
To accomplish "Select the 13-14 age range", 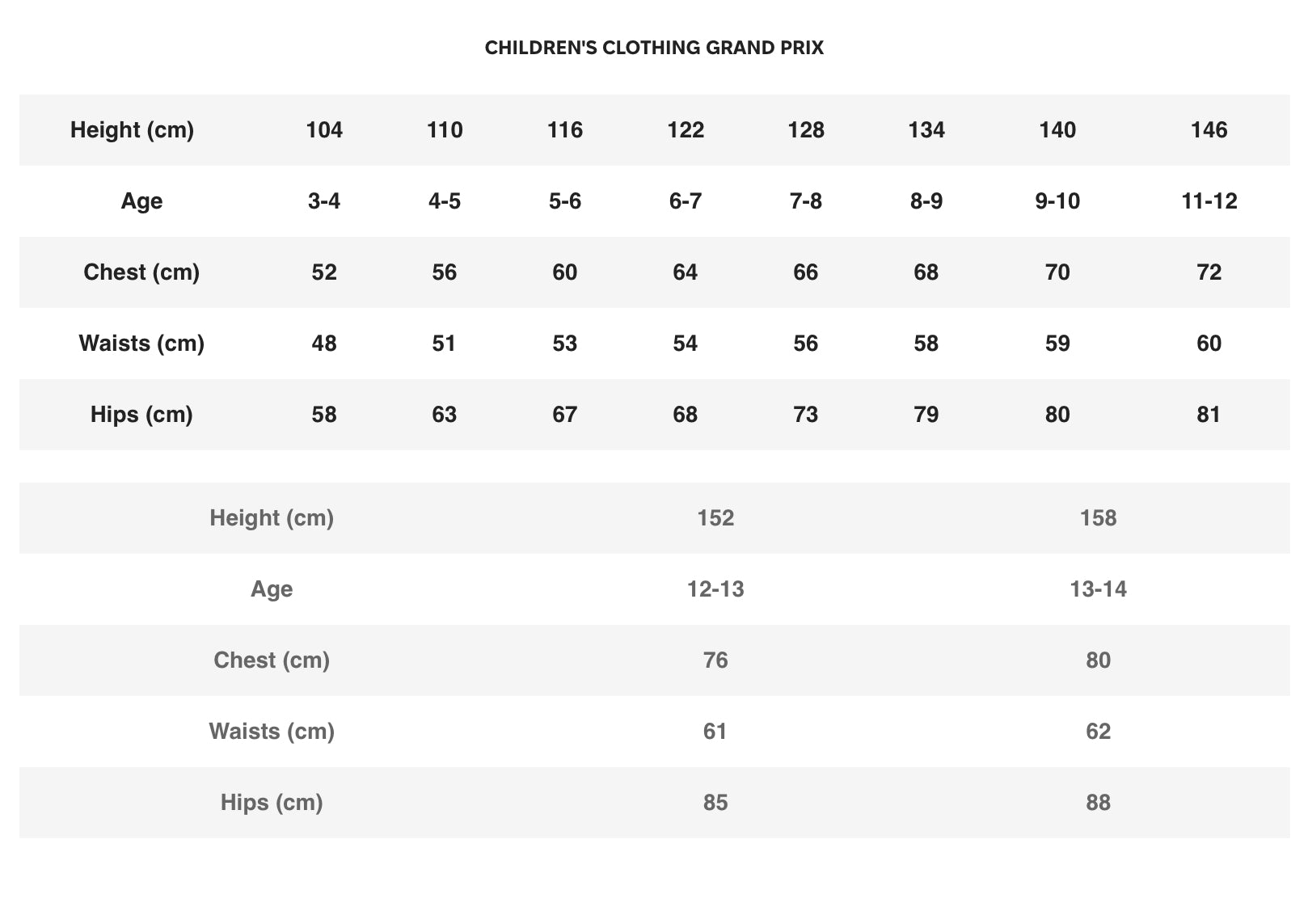I will pyautogui.click(x=1098, y=589).
